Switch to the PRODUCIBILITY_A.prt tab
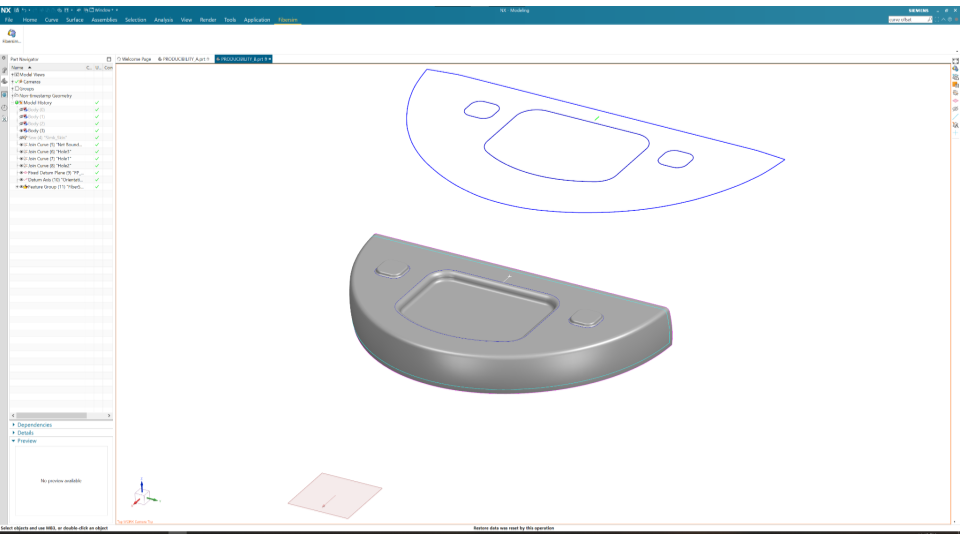960x540 pixels. [181, 59]
